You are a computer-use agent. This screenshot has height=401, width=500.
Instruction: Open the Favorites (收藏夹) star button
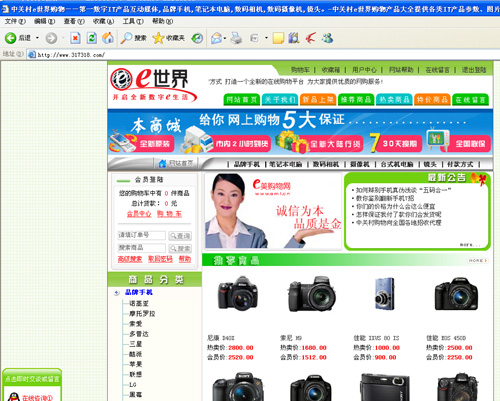point(168,38)
